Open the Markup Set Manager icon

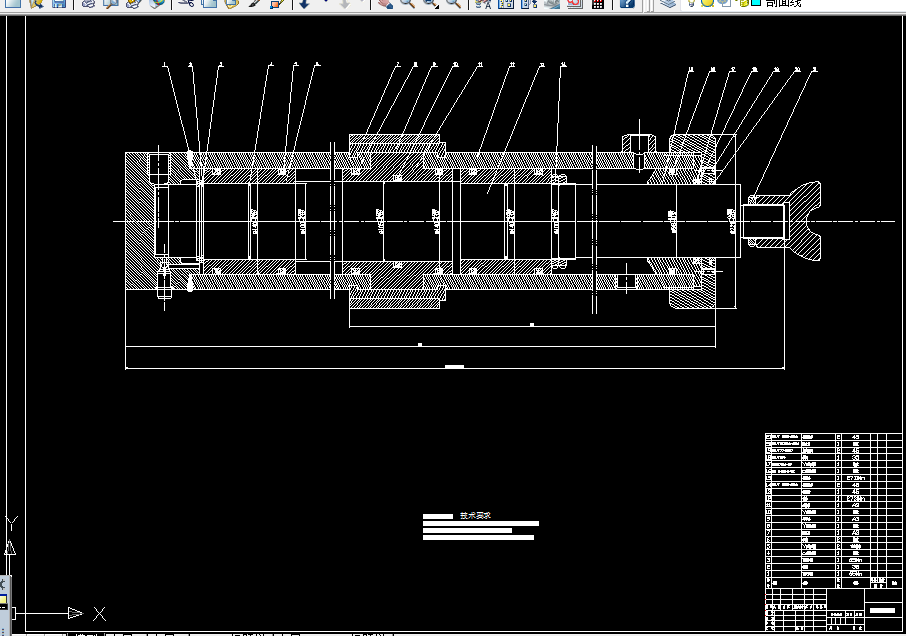click(x=575, y=3)
